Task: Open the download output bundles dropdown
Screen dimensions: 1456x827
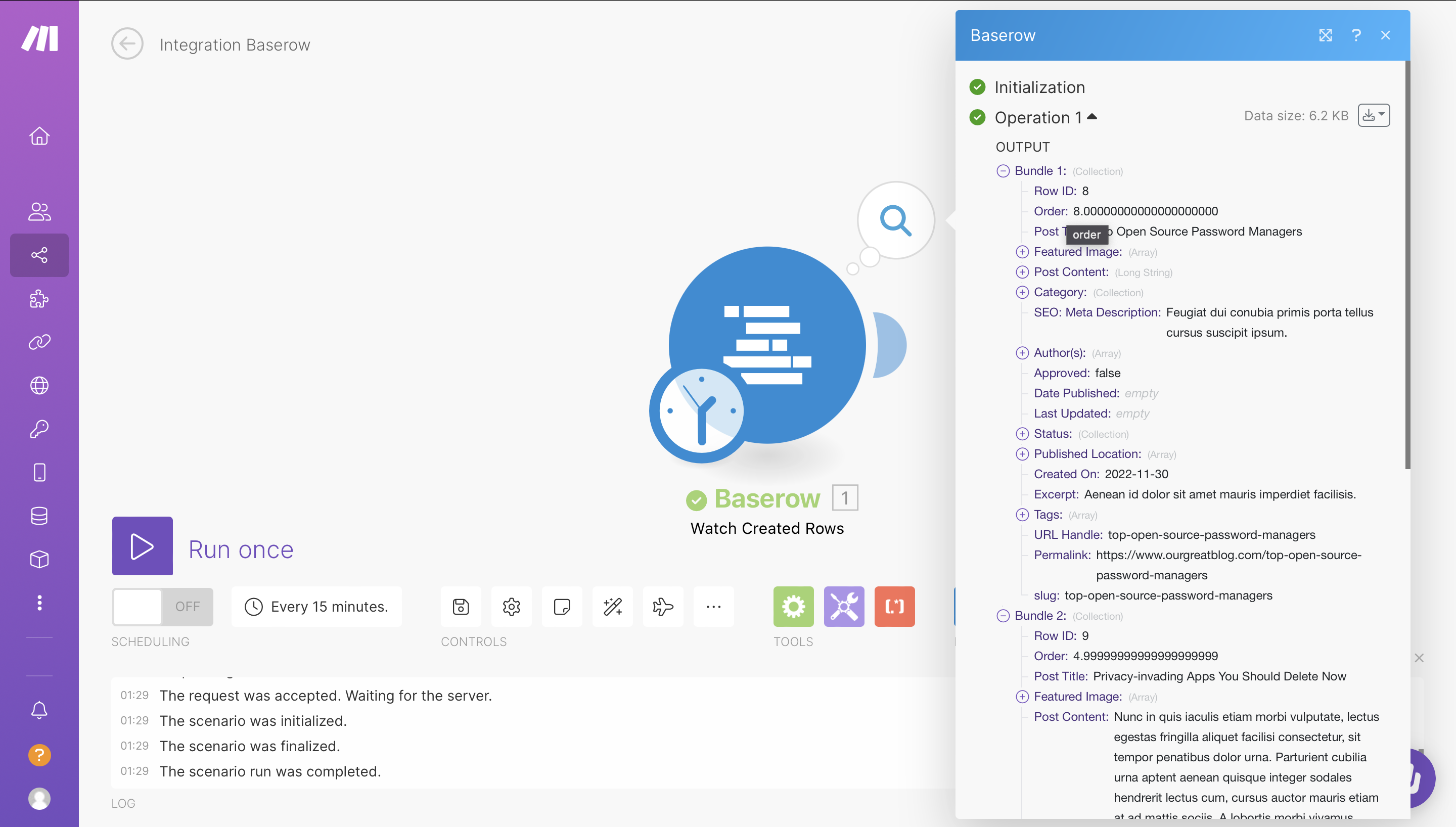Action: coord(1373,116)
